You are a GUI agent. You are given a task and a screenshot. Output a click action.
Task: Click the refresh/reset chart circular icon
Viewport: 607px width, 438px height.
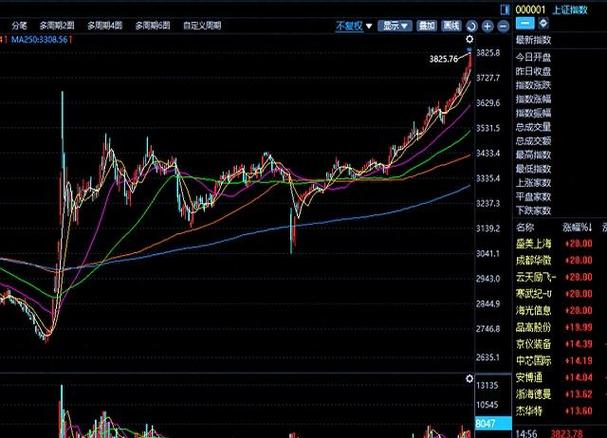coord(472,24)
